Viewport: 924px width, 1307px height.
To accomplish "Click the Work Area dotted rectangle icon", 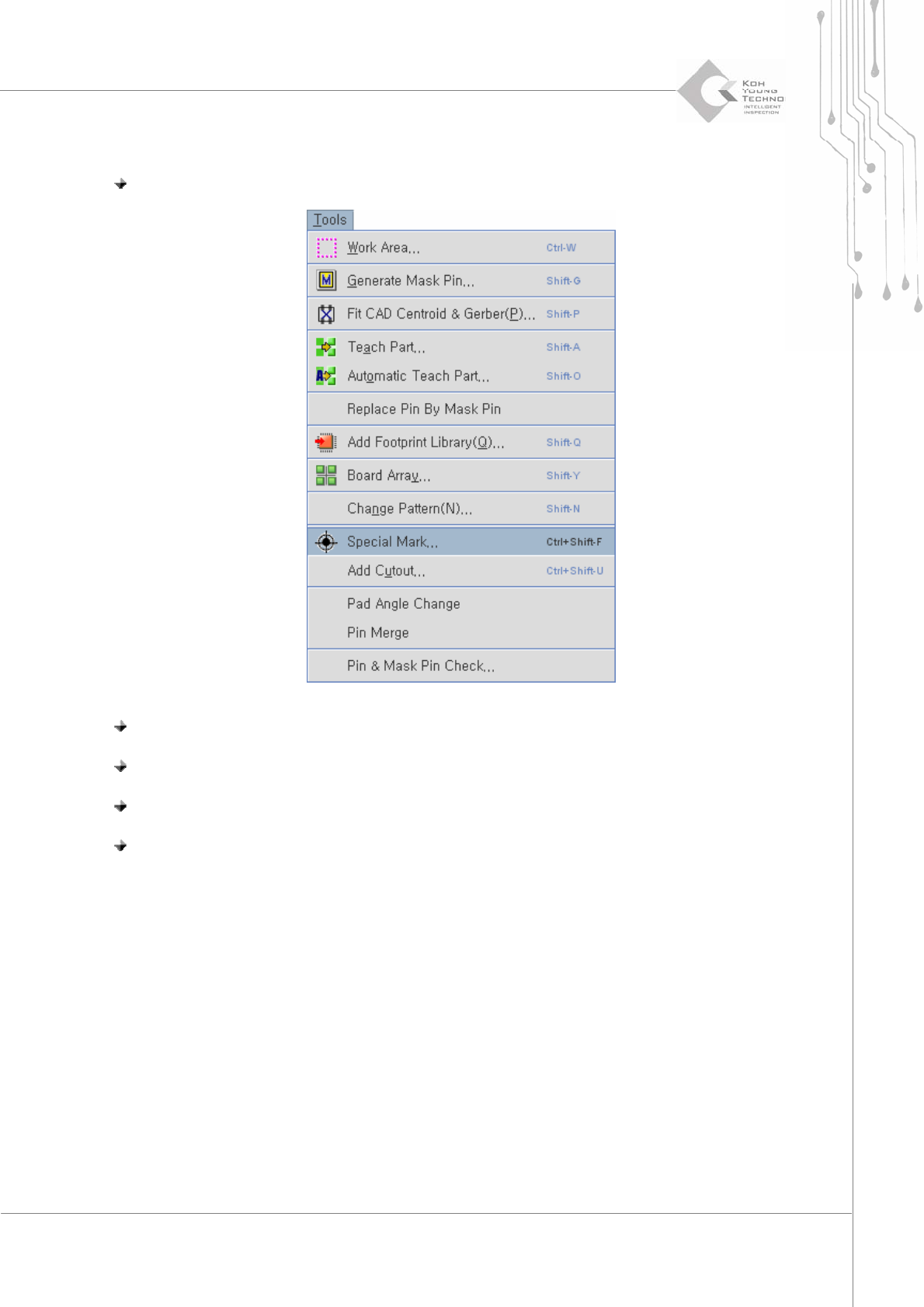I will [x=327, y=248].
